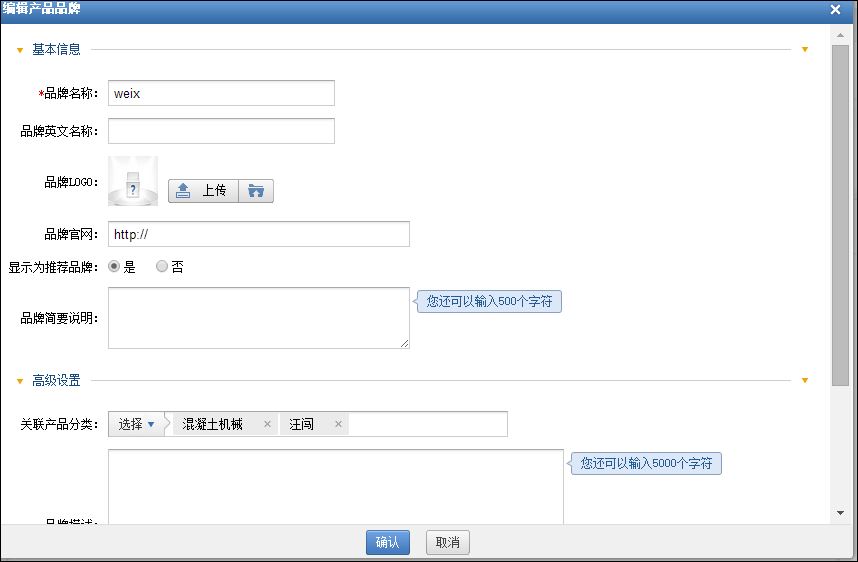Open the 选择 category dropdown

pyautogui.click(x=137, y=424)
